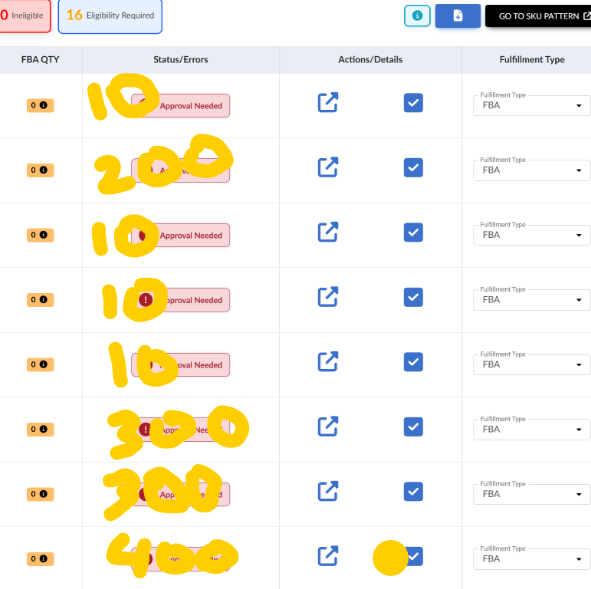591x589 pixels.
Task: Uncheck the eighth row's blue checkbox
Action: point(415,557)
